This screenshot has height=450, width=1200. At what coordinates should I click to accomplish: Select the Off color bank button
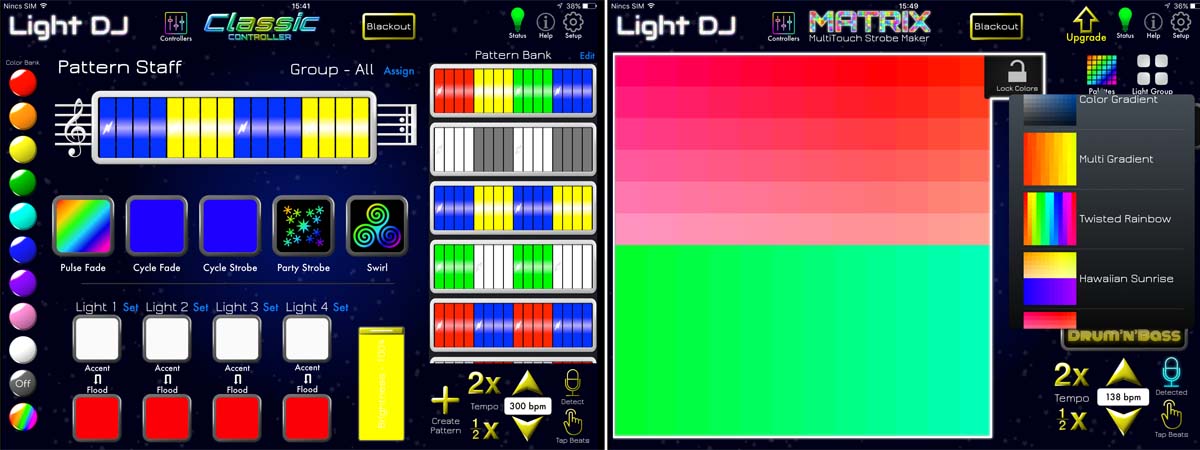(x=21, y=383)
